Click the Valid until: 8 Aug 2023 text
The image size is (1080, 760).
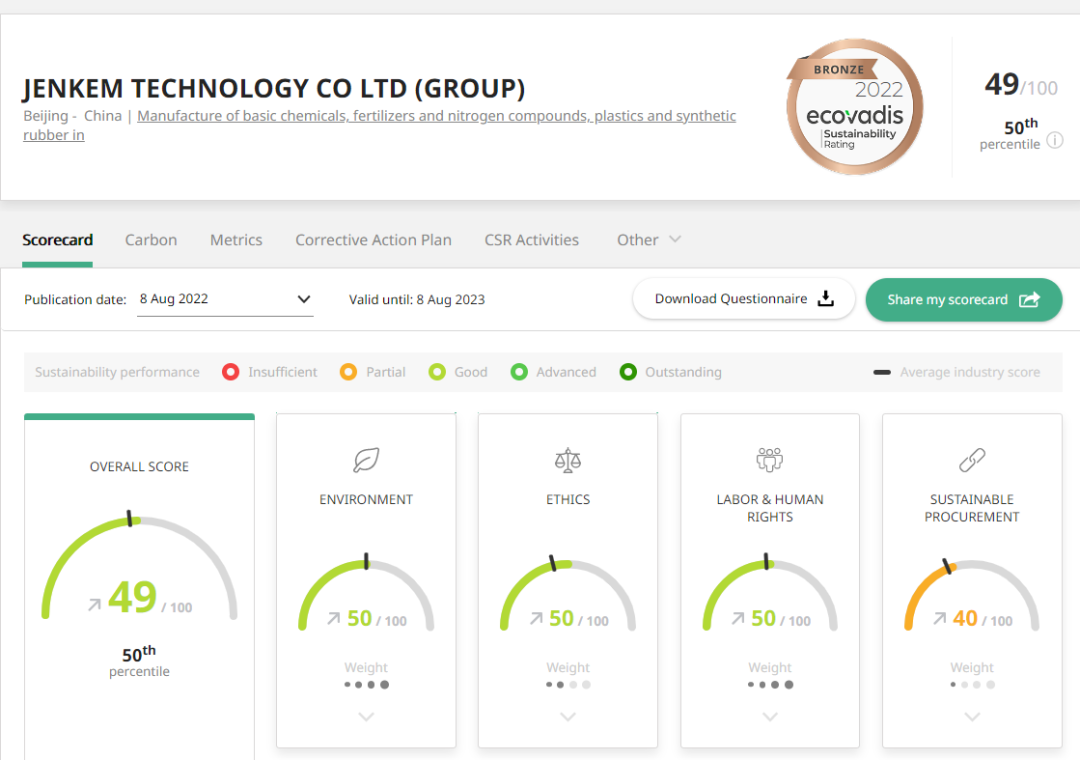coord(417,300)
